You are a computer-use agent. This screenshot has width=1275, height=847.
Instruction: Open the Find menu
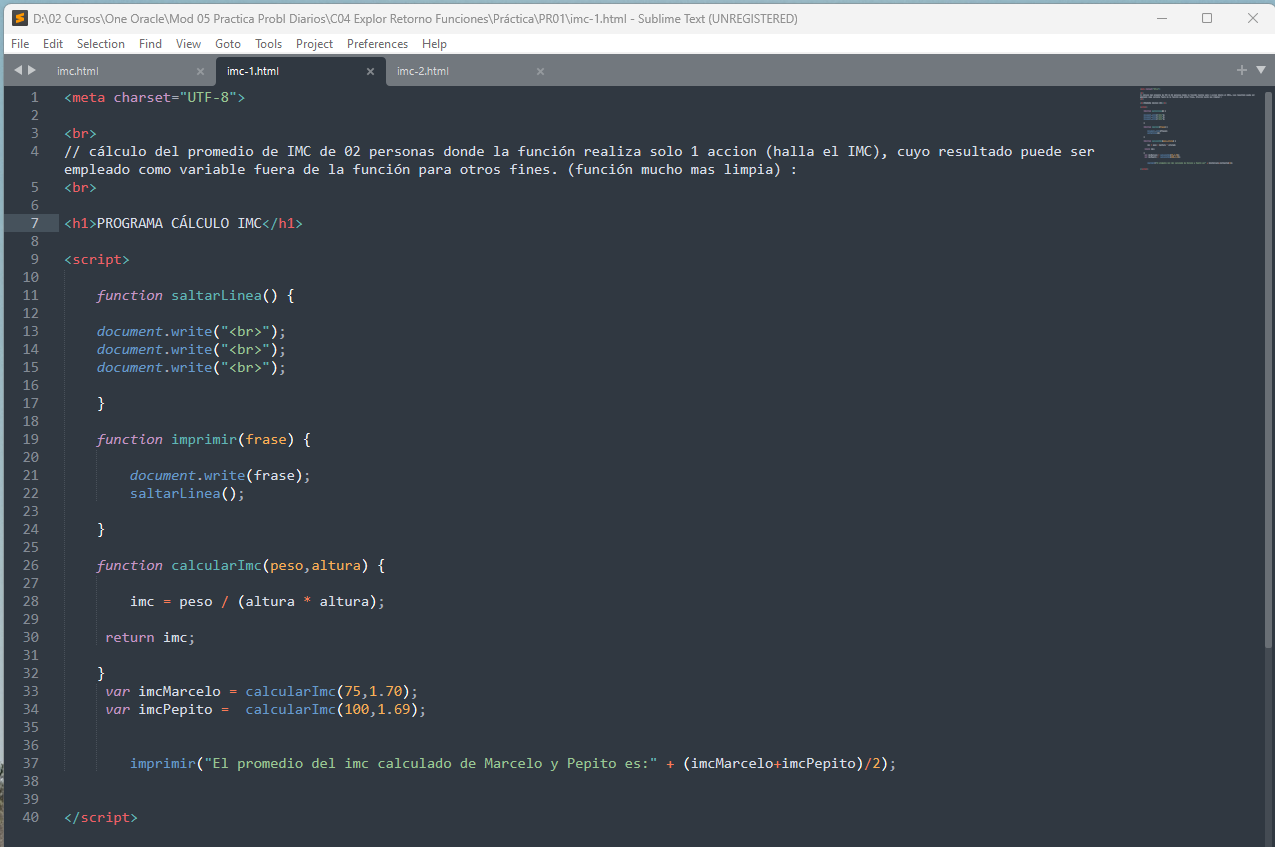tap(150, 44)
